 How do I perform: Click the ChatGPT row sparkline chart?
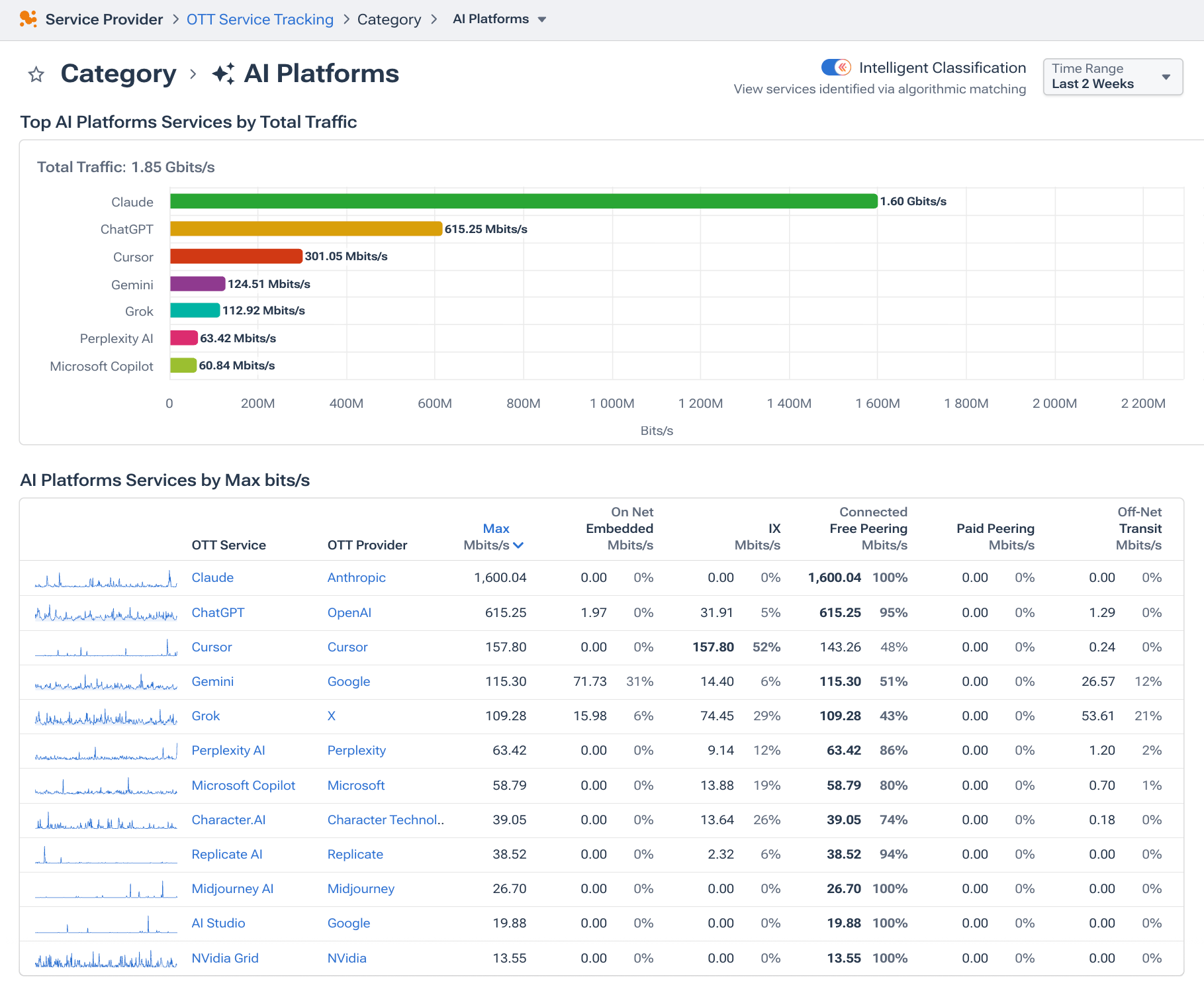click(106, 613)
